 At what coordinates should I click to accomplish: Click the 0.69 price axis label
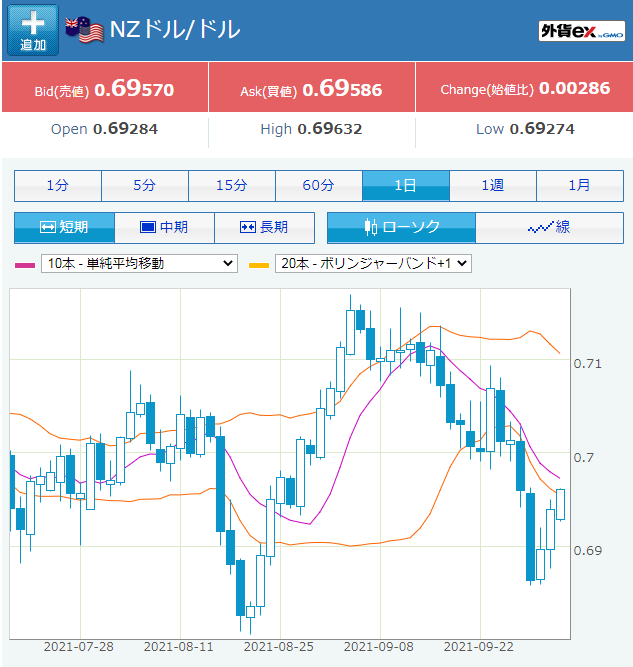[587, 551]
